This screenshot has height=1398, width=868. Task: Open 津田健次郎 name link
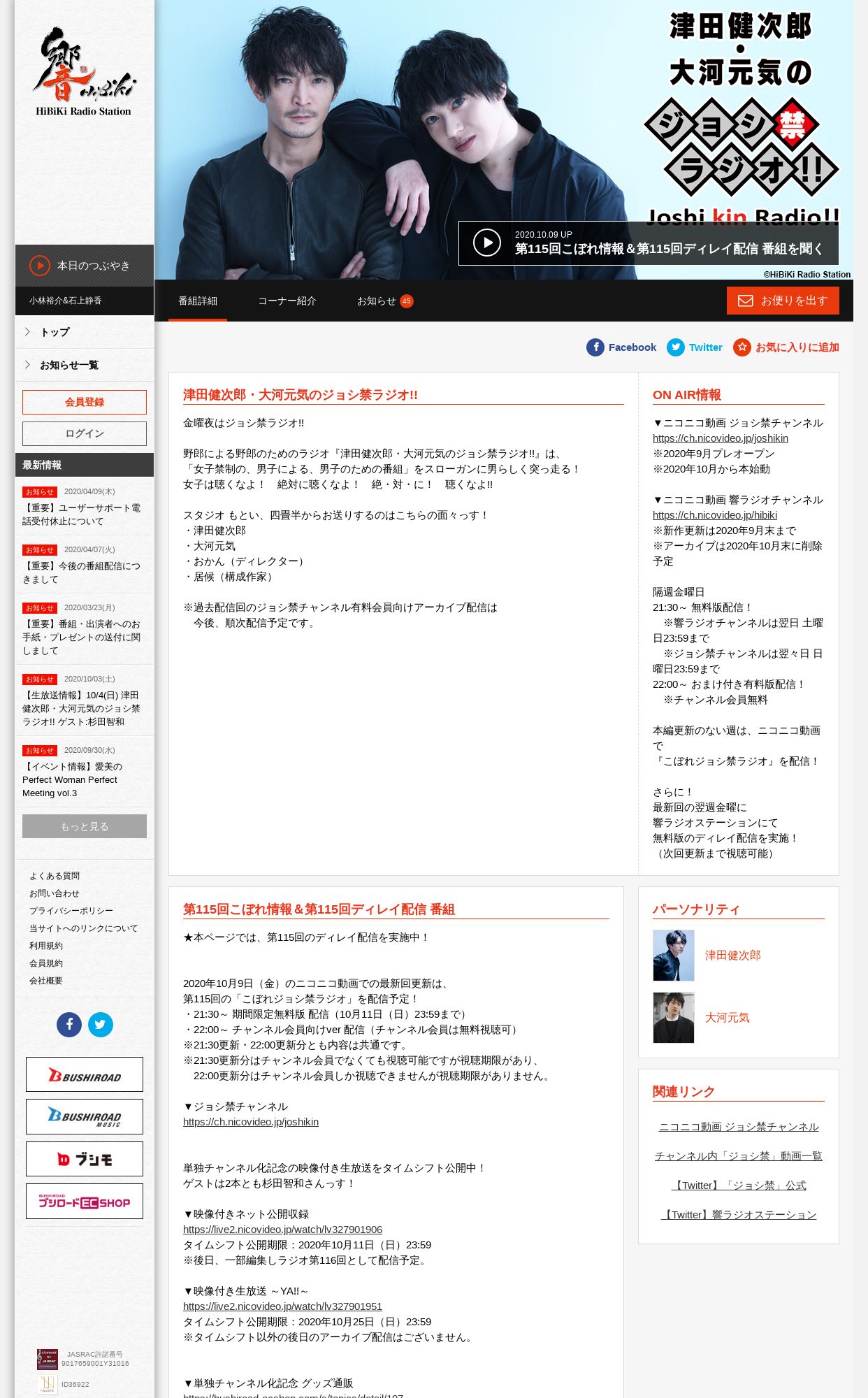(x=732, y=956)
